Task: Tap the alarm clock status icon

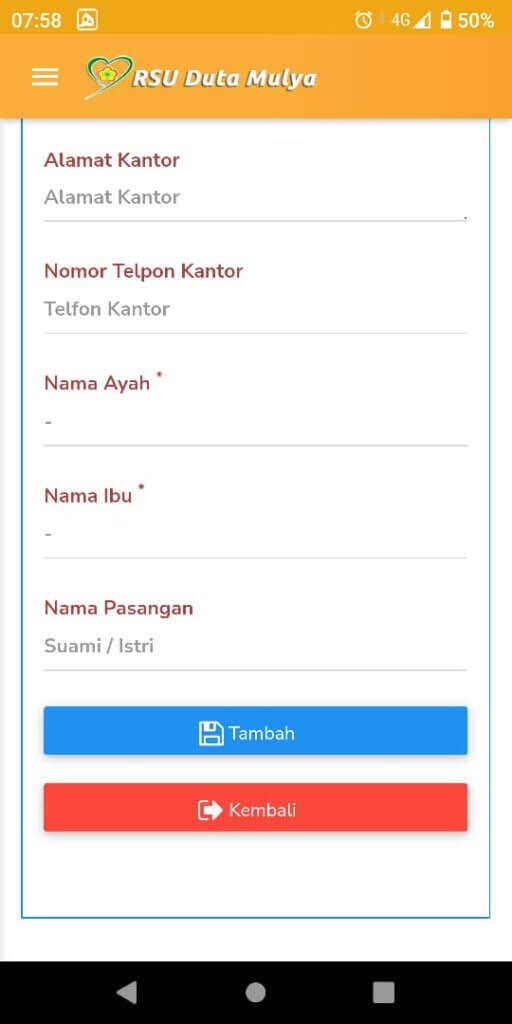Action: (363, 20)
